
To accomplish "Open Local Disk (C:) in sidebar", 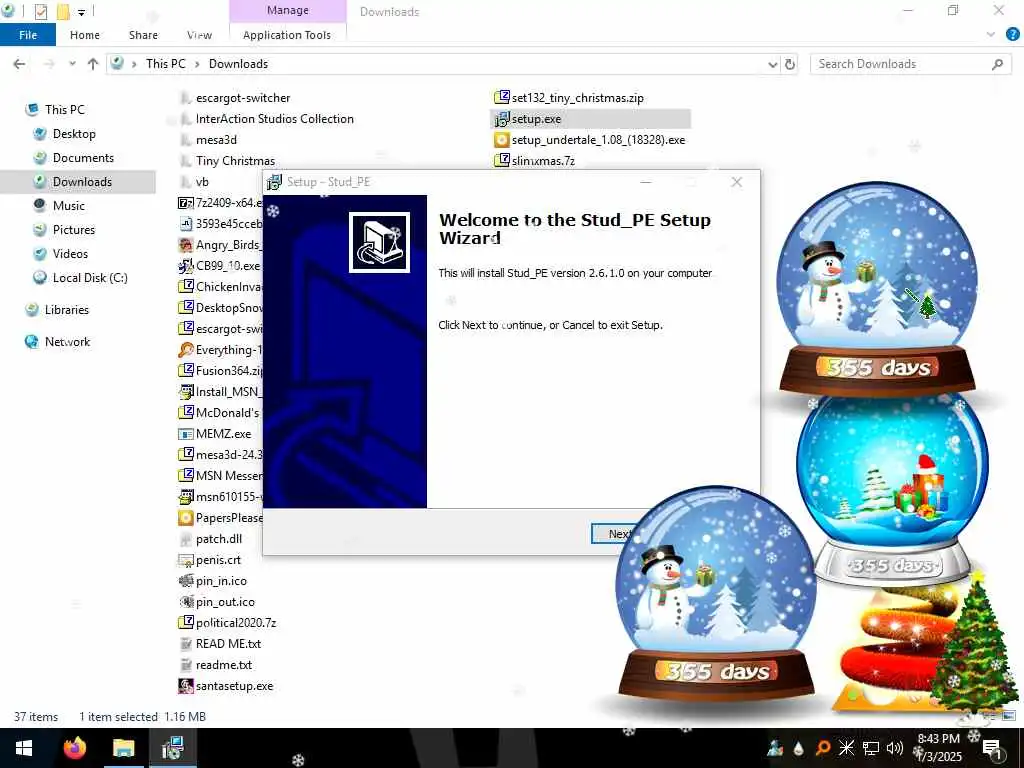I will 90,278.
